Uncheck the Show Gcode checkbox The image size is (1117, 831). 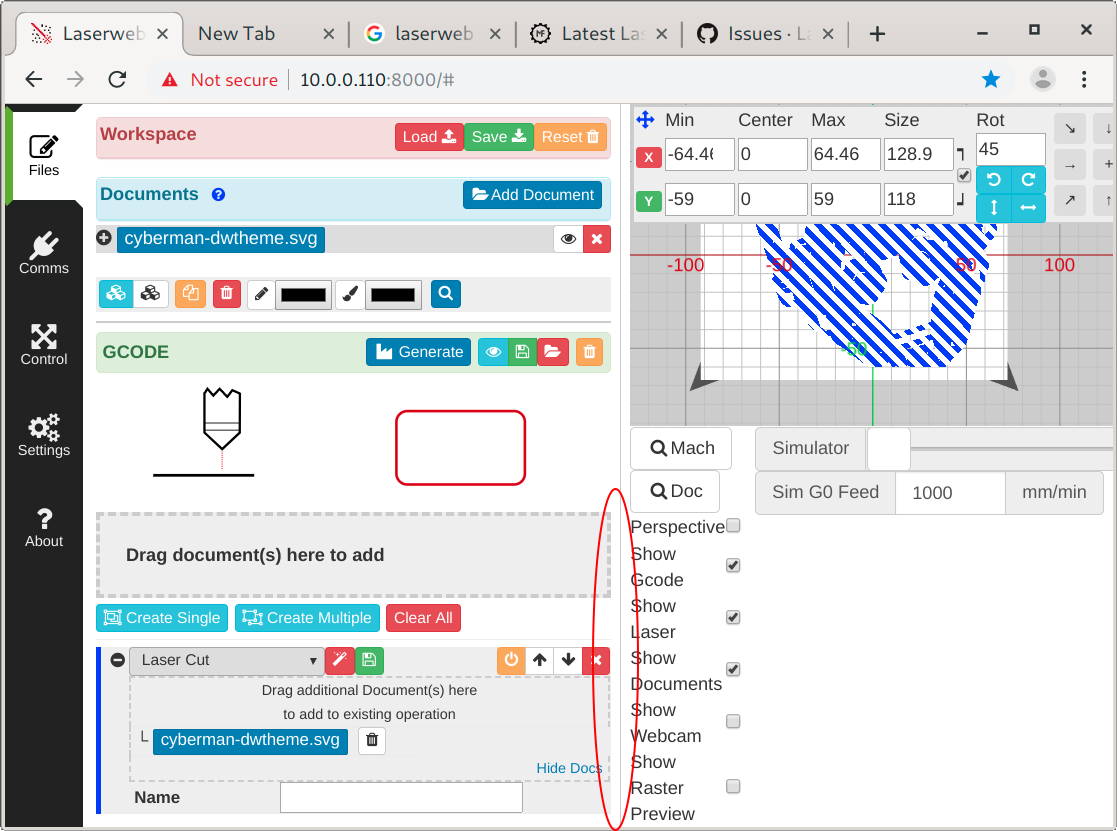(733, 565)
